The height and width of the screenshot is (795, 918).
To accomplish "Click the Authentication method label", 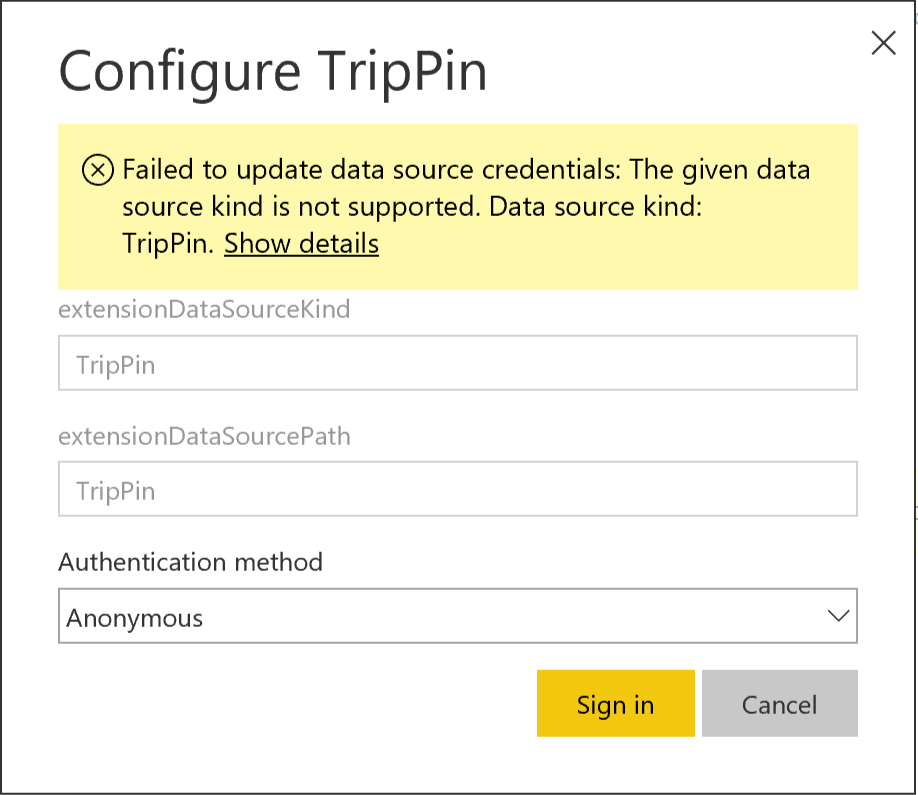I will pyautogui.click(x=190, y=562).
